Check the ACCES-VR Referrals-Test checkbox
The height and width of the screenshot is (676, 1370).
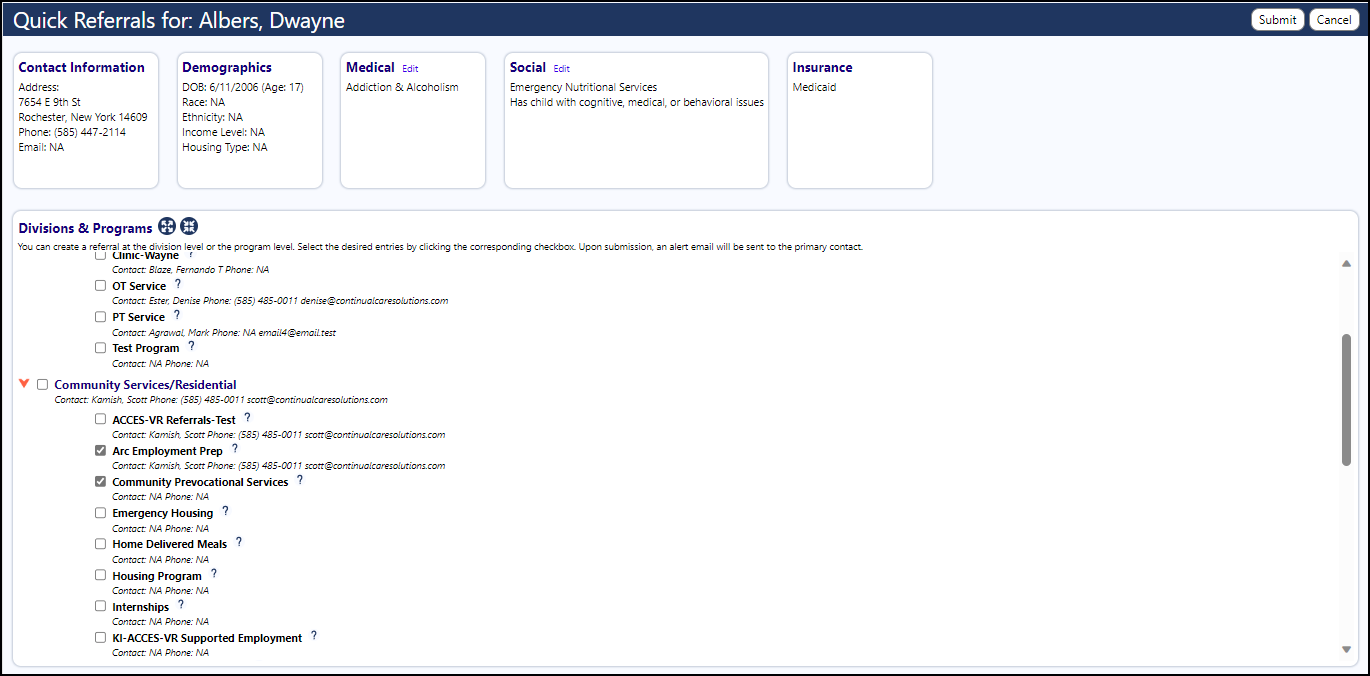tap(100, 420)
